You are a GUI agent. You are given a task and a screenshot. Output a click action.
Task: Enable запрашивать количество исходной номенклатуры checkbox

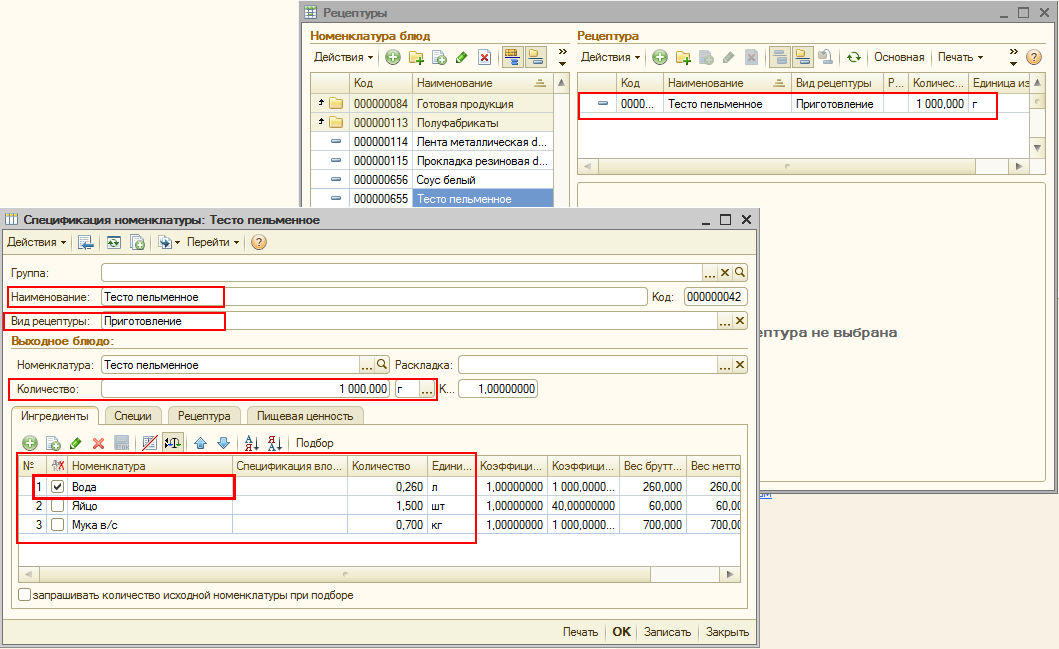point(25,595)
